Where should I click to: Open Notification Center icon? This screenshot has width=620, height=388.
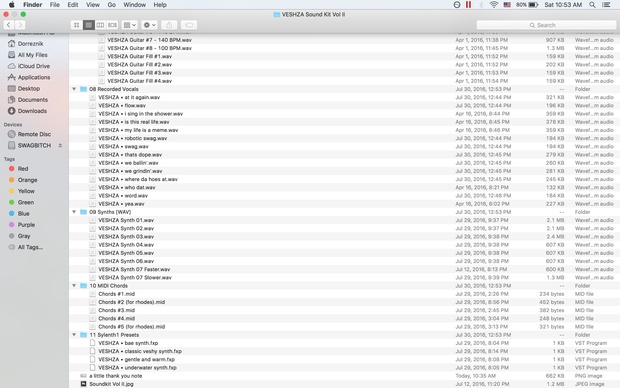tap(606, 5)
